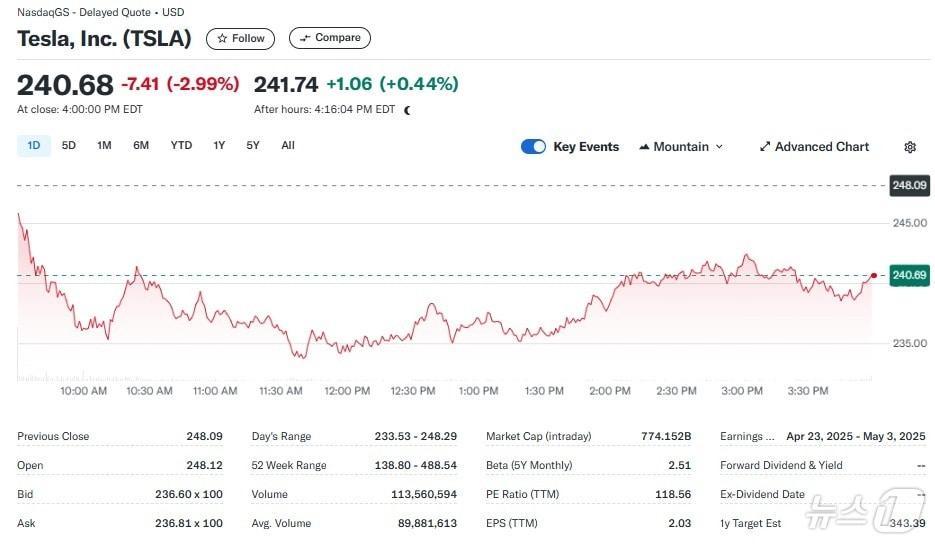Click the Earnings date label
The height and width of the screenshot is (545, 935).
pyautogui.click(x=748, y=436)
